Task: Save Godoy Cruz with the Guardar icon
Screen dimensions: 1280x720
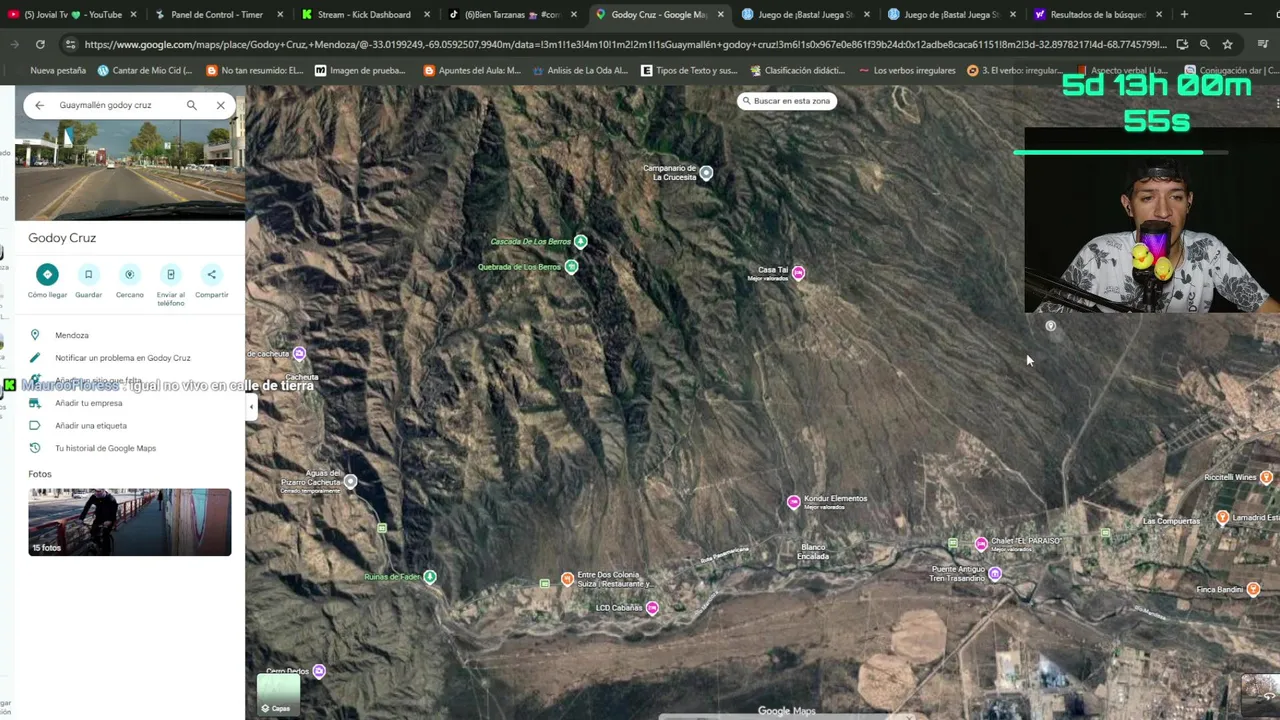Action: point(88,274)
